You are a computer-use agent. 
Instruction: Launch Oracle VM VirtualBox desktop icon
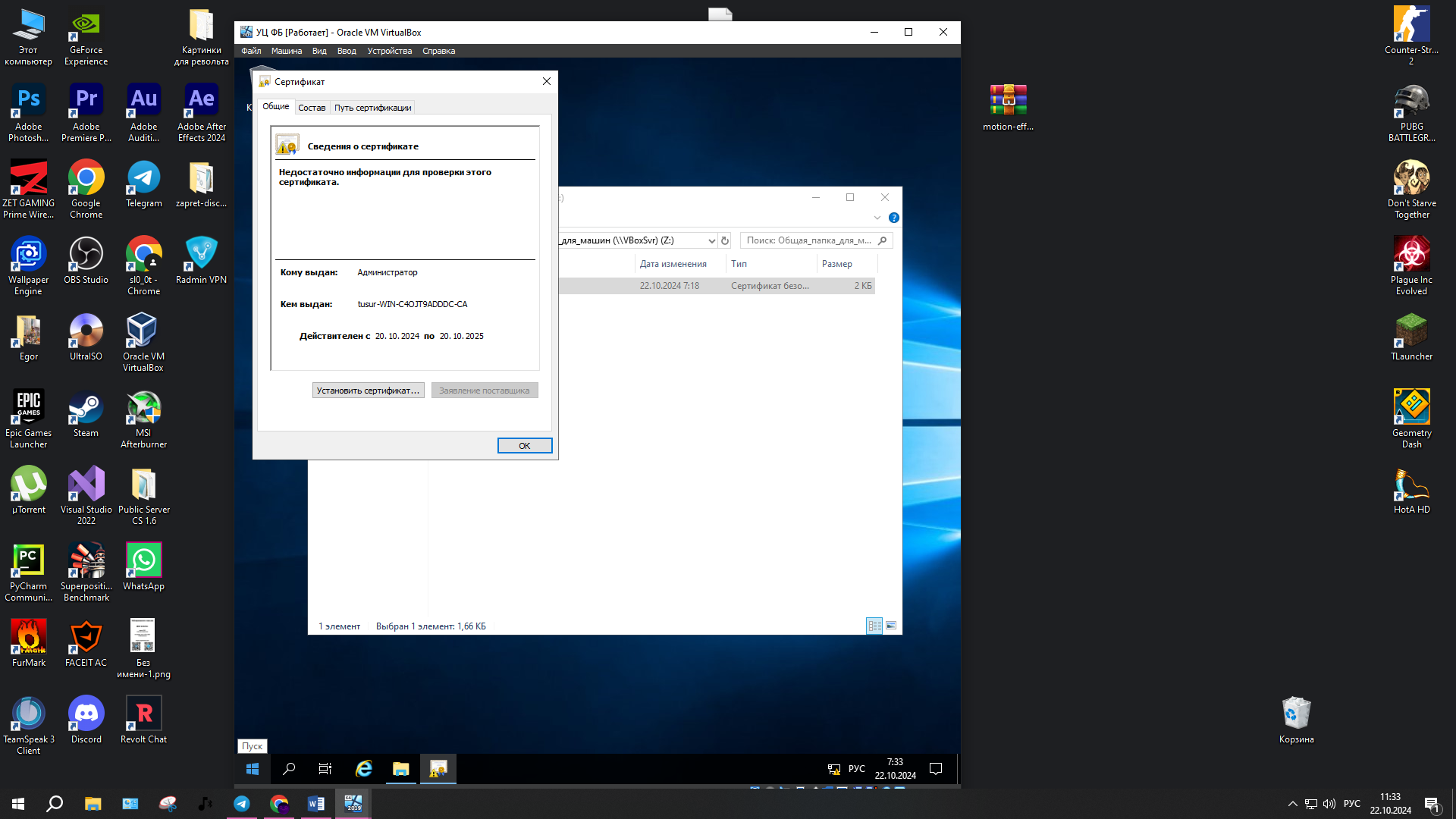pos(144,342)
